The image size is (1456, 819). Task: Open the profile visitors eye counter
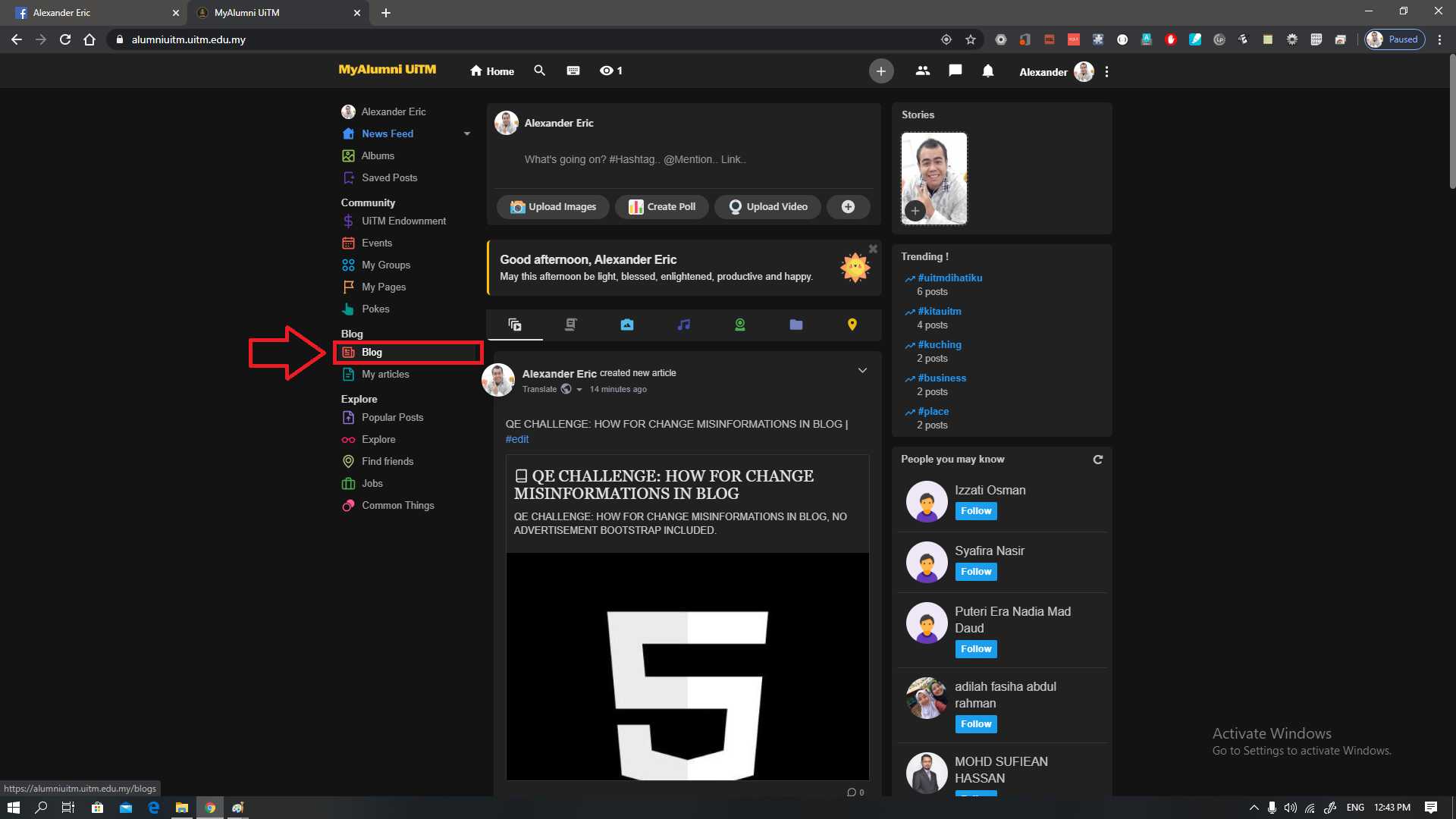coord(611,71)
